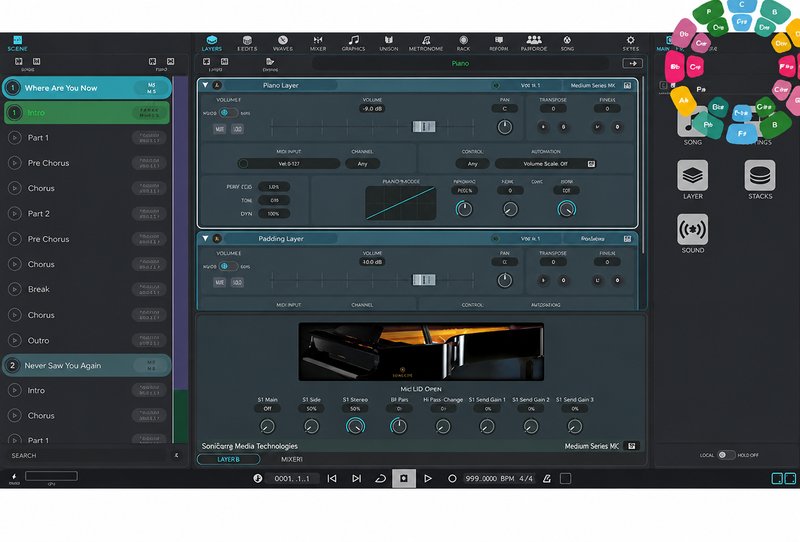Click the SONG icon in top toolbar
Screen dimensions: 800x542
567,43
